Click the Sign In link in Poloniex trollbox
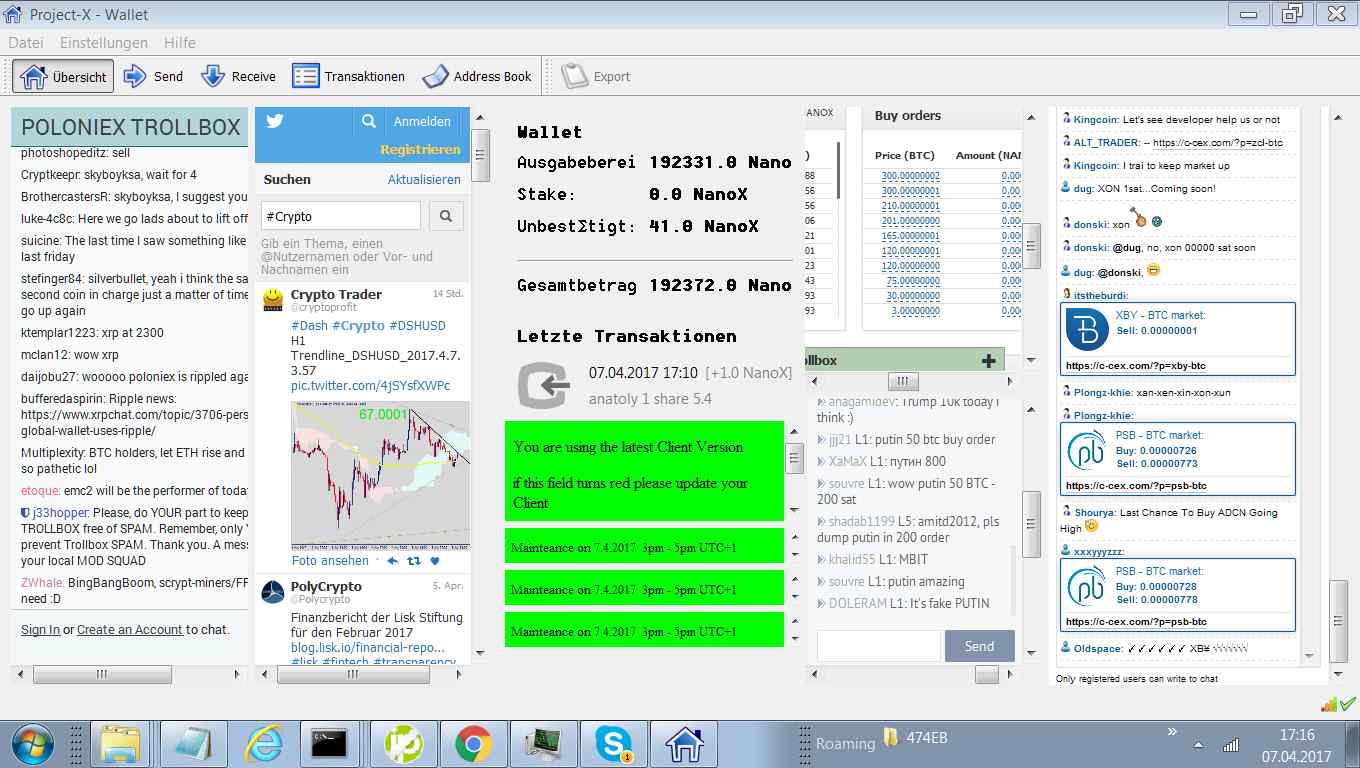The width and height of the screenshot is (1360, 768). pos(40,629)
